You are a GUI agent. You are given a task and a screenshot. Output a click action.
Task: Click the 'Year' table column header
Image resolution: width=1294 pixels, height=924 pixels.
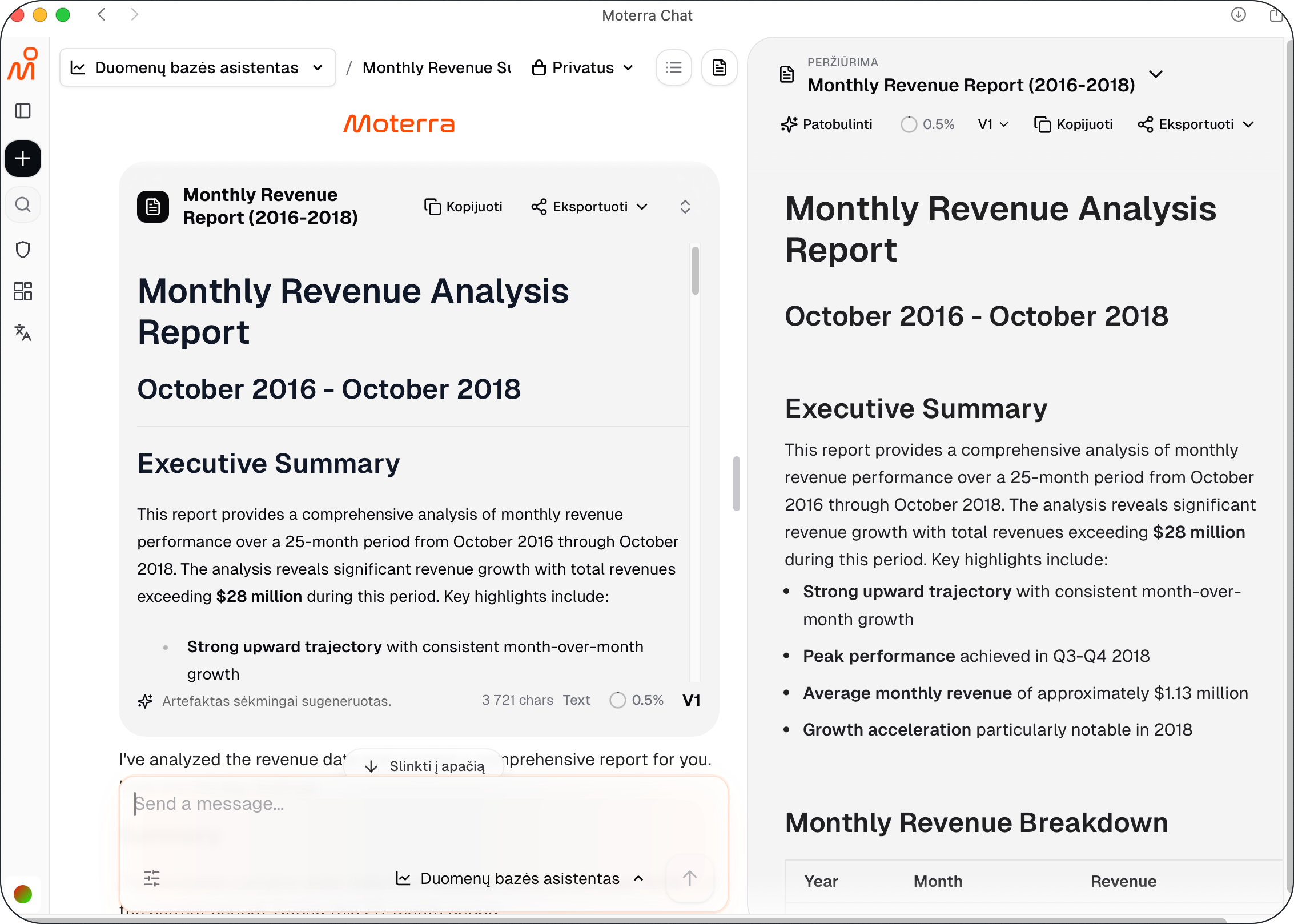tap(821, 881)
